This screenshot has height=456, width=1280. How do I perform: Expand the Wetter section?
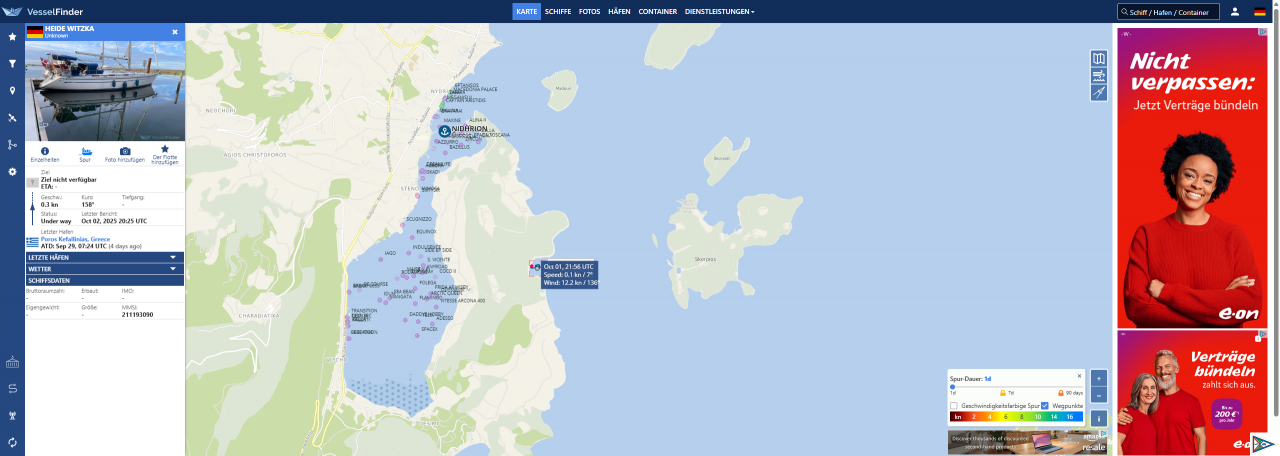coord(104,269)
